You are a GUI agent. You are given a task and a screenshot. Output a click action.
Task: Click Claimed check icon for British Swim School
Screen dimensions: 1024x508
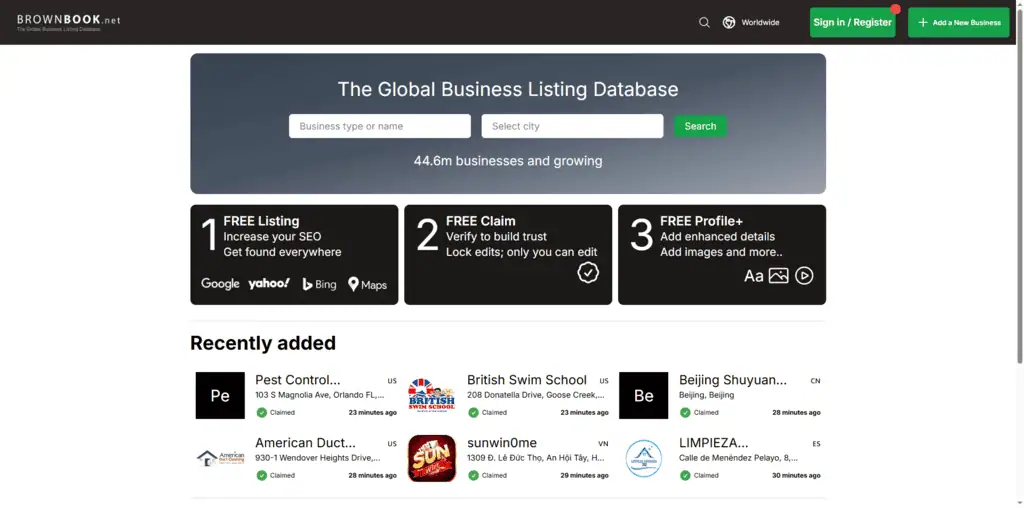[473, 413]
